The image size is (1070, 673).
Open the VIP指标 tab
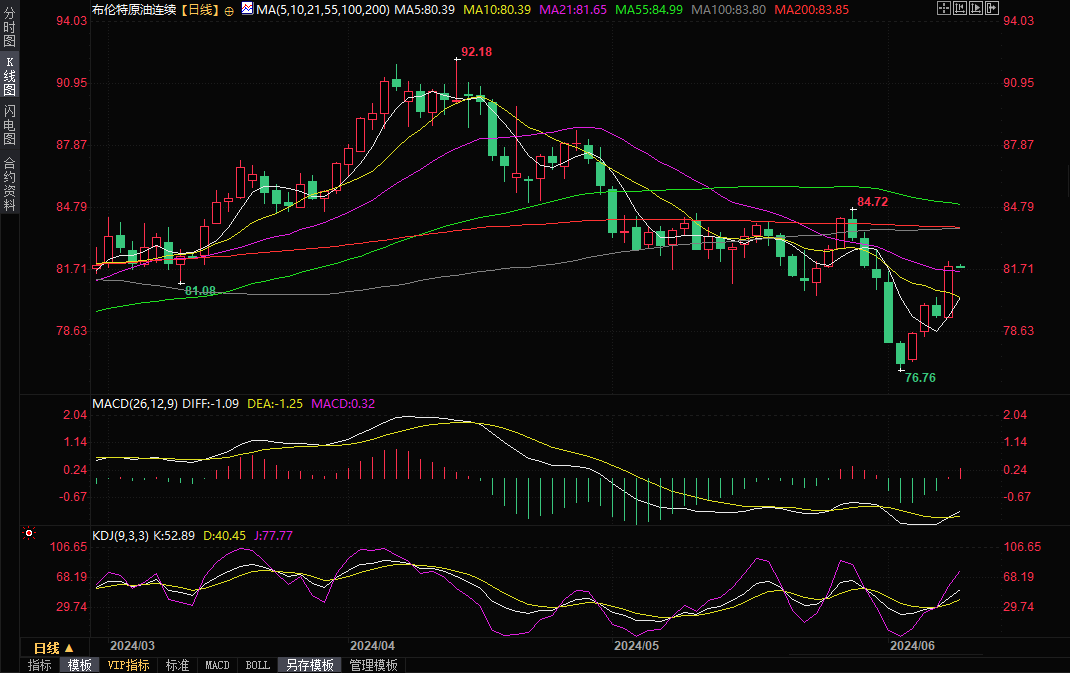tap(128, 665)
